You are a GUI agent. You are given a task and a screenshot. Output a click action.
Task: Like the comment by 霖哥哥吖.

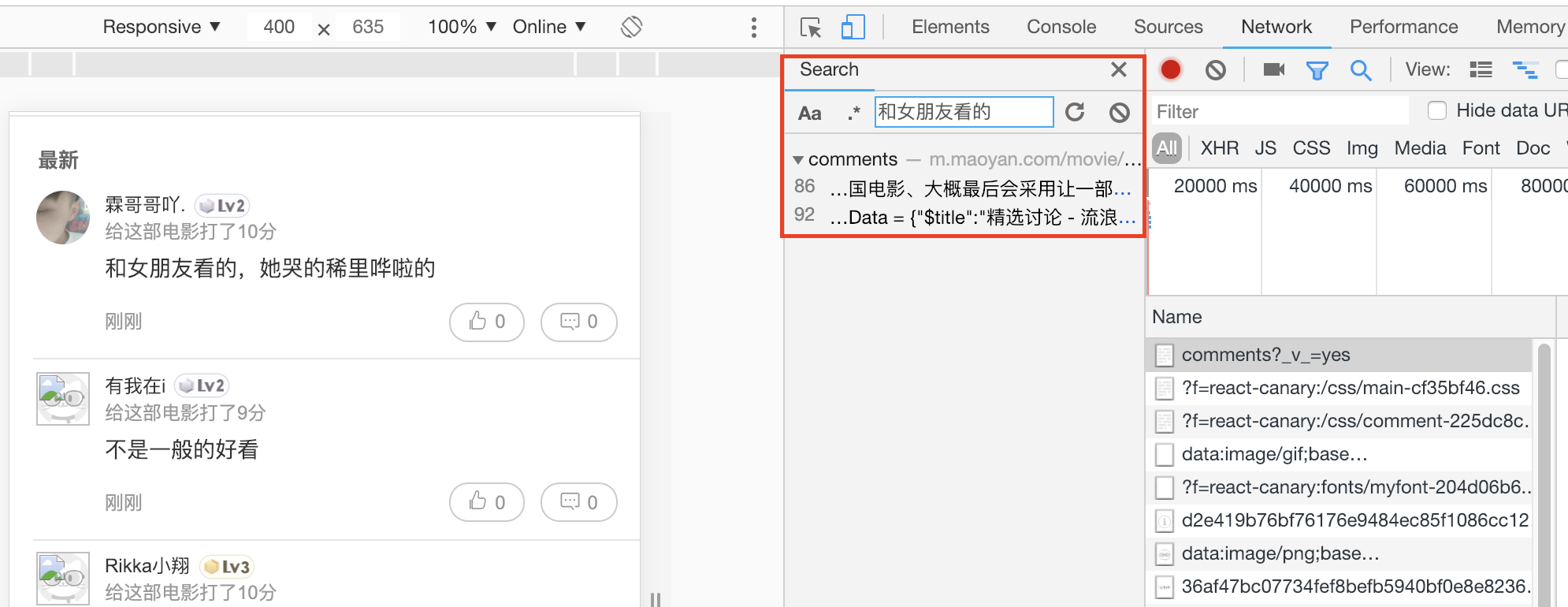click(487, 322)
